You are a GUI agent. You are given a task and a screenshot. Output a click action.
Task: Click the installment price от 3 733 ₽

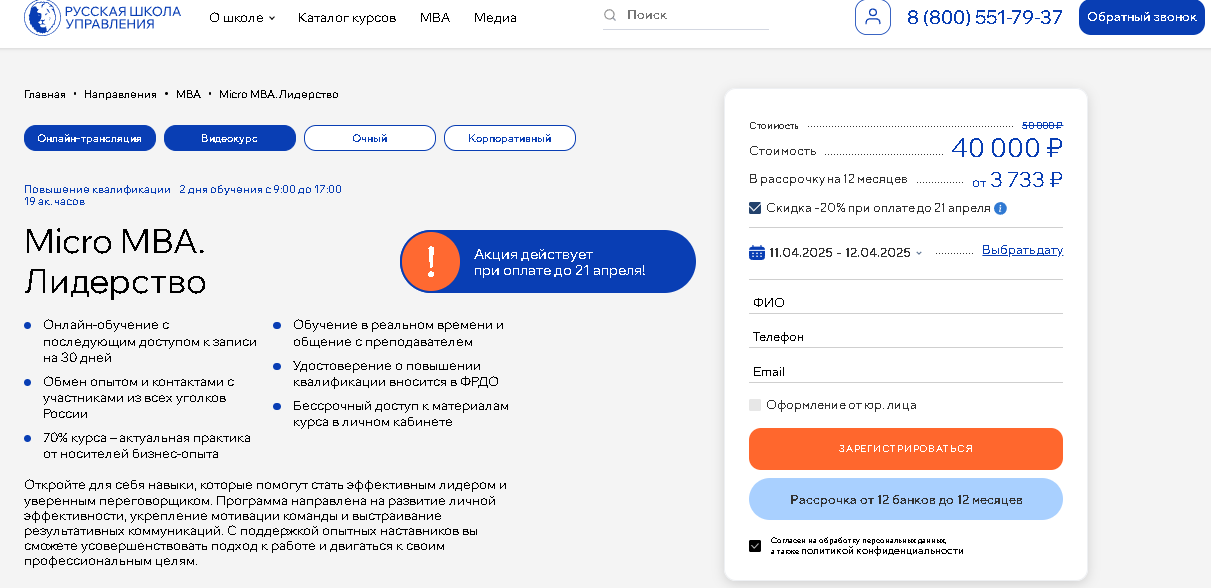pos(1017,180)
